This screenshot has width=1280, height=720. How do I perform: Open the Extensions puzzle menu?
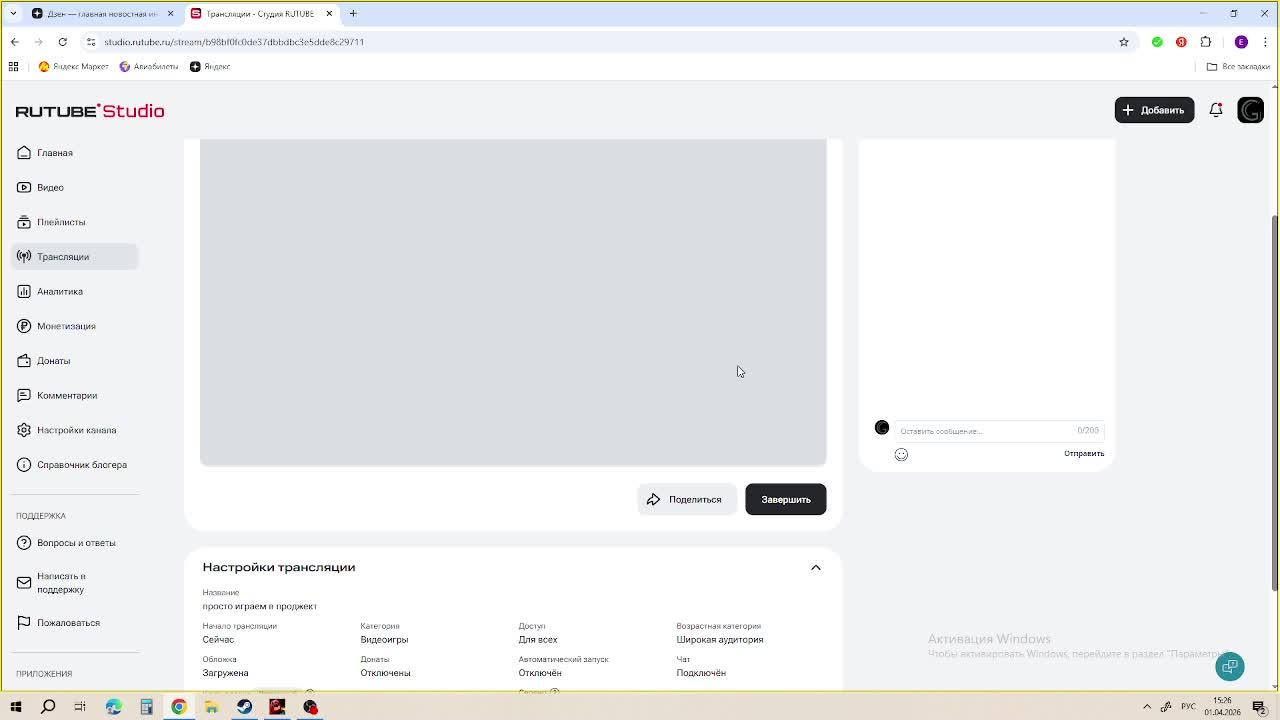point(1205,42)
